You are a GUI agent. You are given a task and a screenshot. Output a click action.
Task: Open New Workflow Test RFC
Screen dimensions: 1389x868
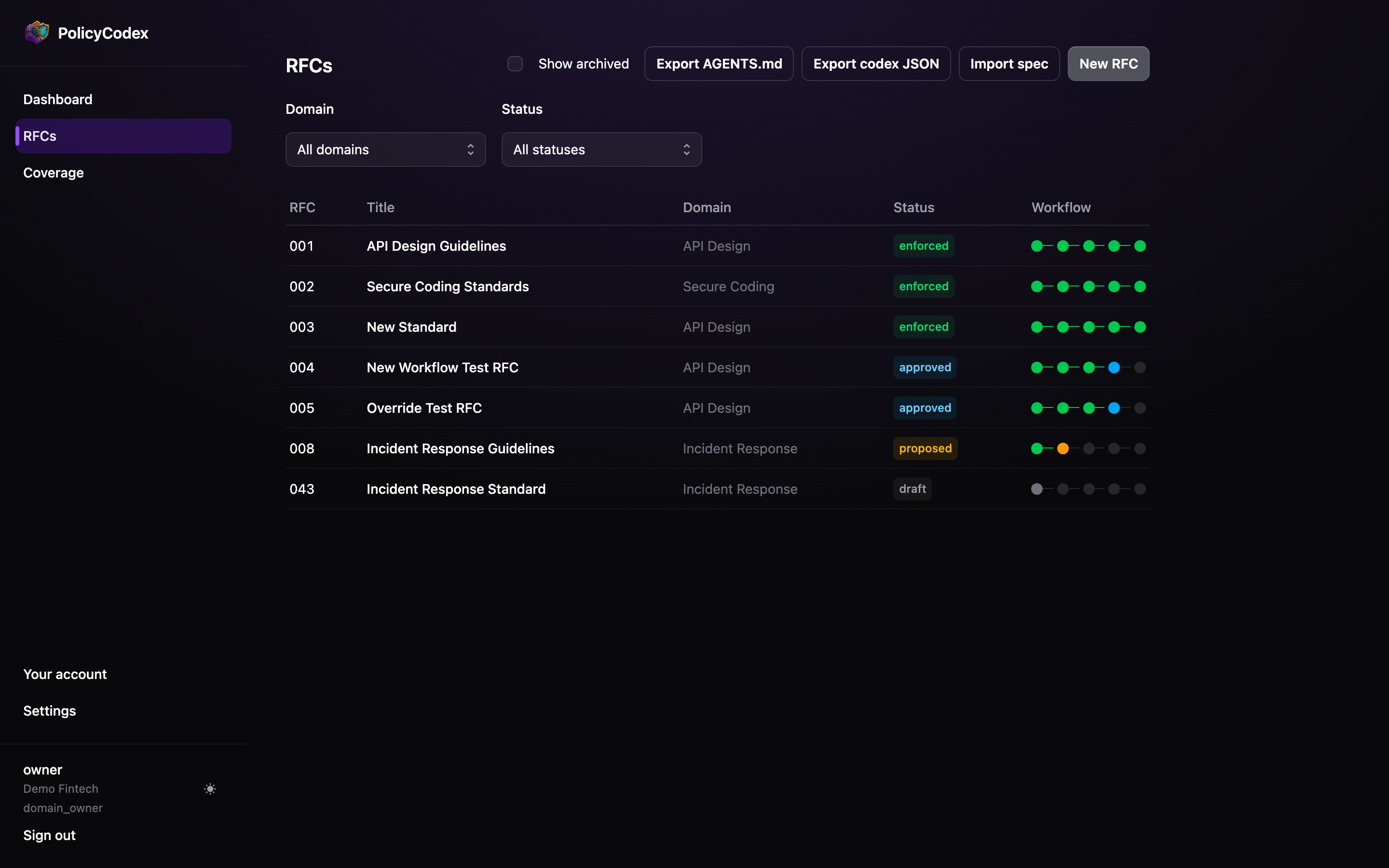tap(443, 367)
